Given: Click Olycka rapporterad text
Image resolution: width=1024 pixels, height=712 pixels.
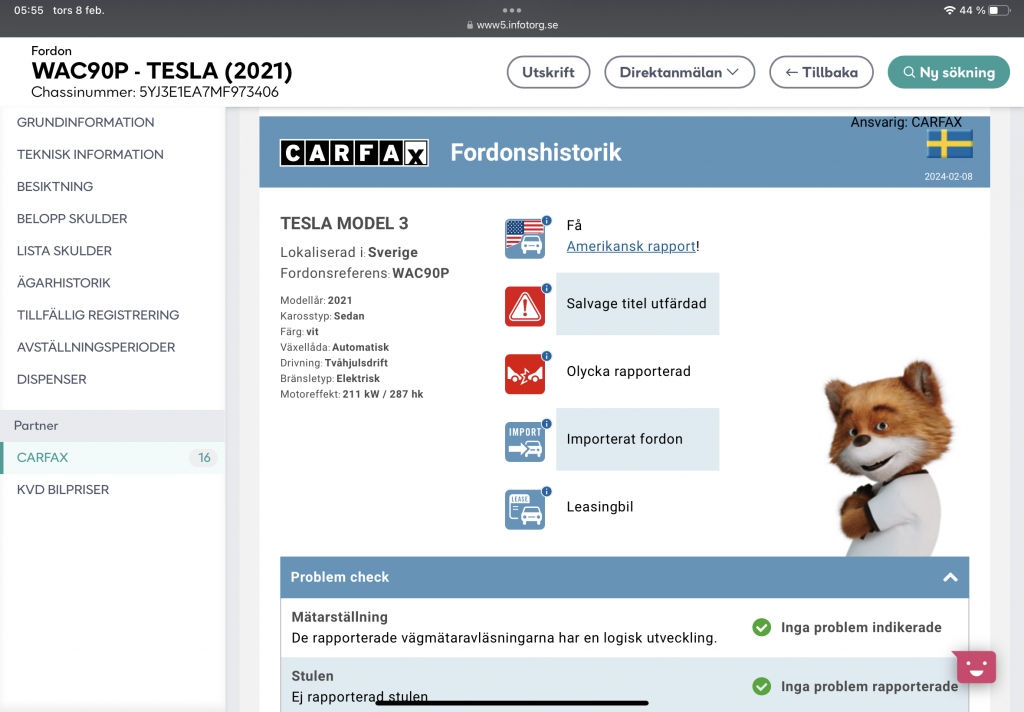Looking at the screenshot, I should [x=628, y=371].
